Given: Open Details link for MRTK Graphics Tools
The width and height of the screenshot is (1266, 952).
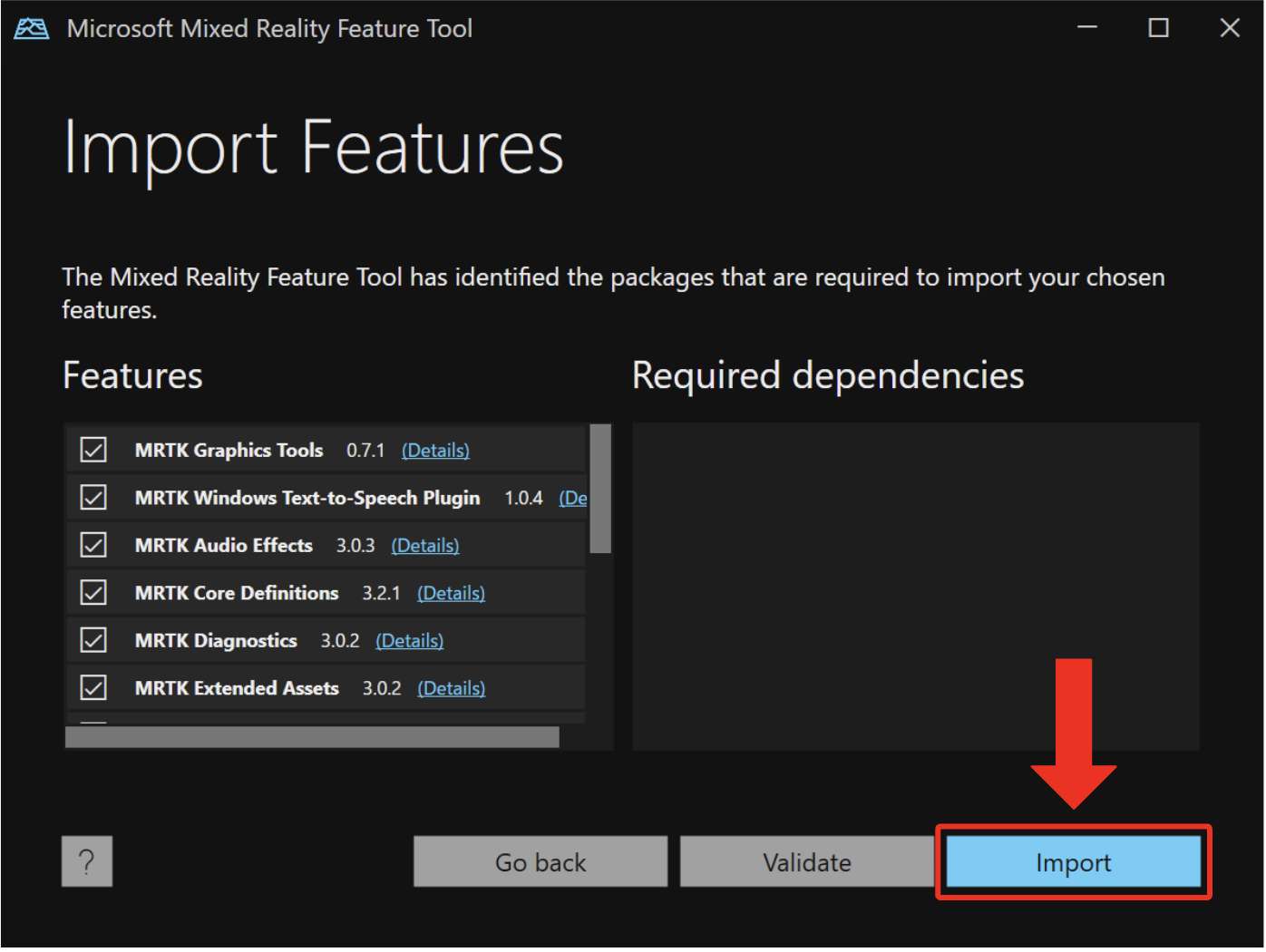Looking at the screenshot, I should pyautogui.click(x=435, y=451).
